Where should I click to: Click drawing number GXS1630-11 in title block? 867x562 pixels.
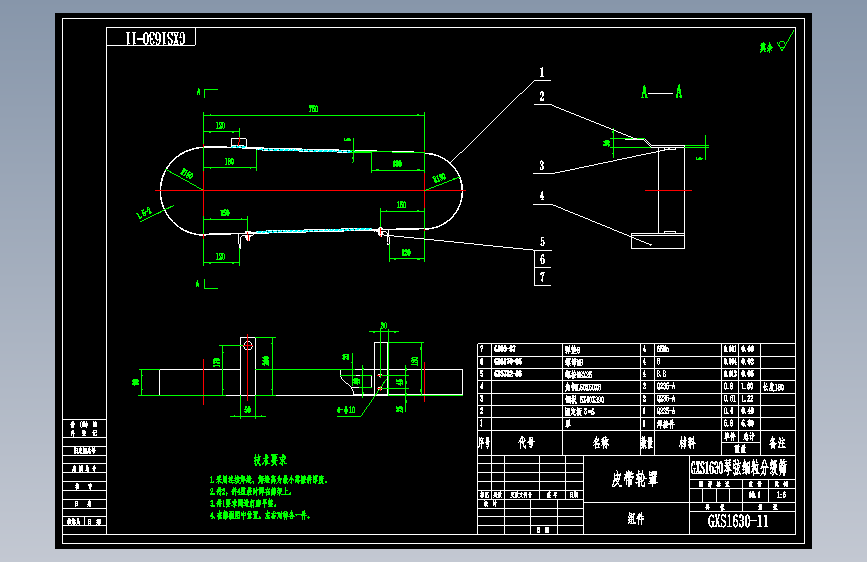[x=738, y=521]
